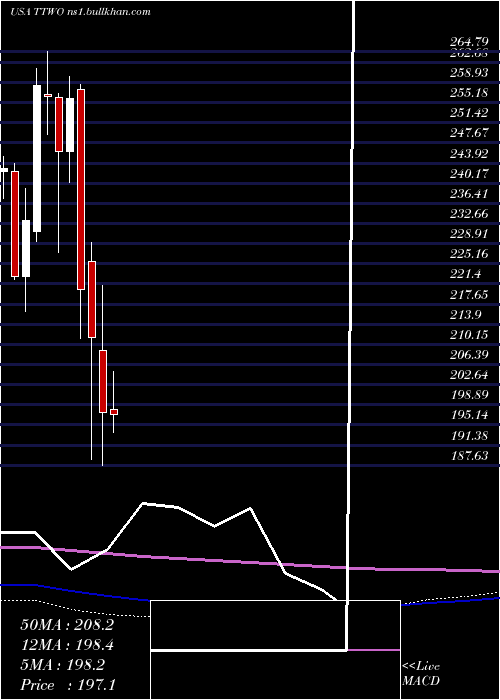The image size is (500, 700).
Task: Click the USA TTWO ns1.bullkhan.com title
Action: coord(80,12)
